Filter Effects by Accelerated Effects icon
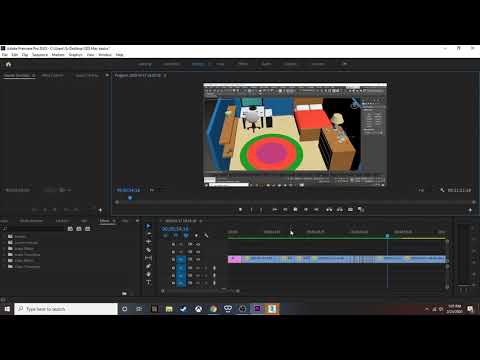Screen dimensions: 480x360 70,229
